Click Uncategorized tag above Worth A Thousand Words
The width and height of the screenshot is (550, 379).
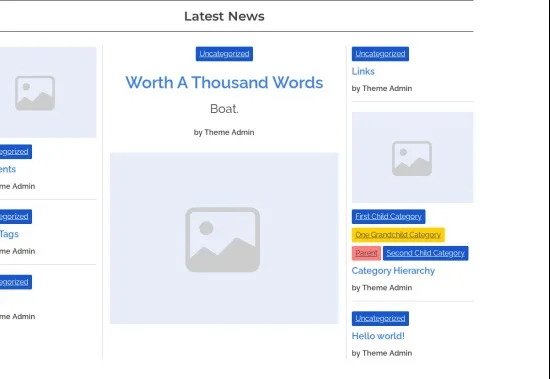[x=224, y=54]
